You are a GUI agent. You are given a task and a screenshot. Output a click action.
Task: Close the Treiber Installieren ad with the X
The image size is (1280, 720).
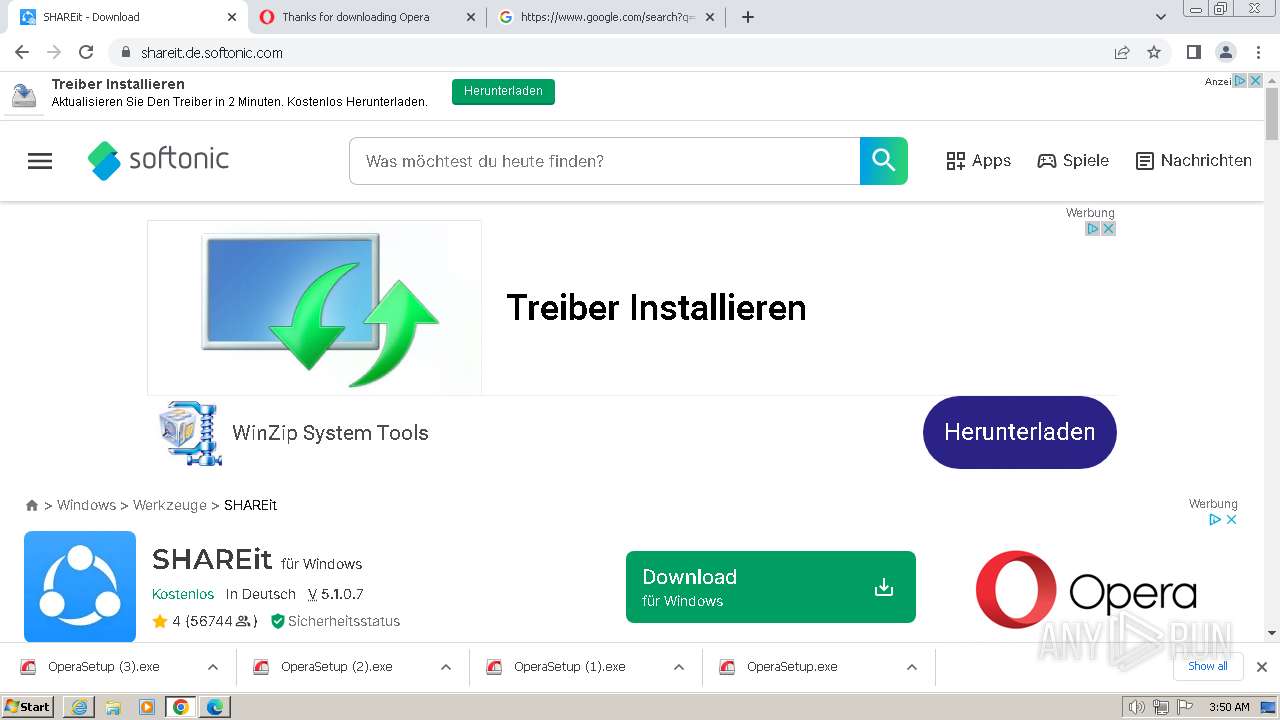click(x=1108, y=229)
